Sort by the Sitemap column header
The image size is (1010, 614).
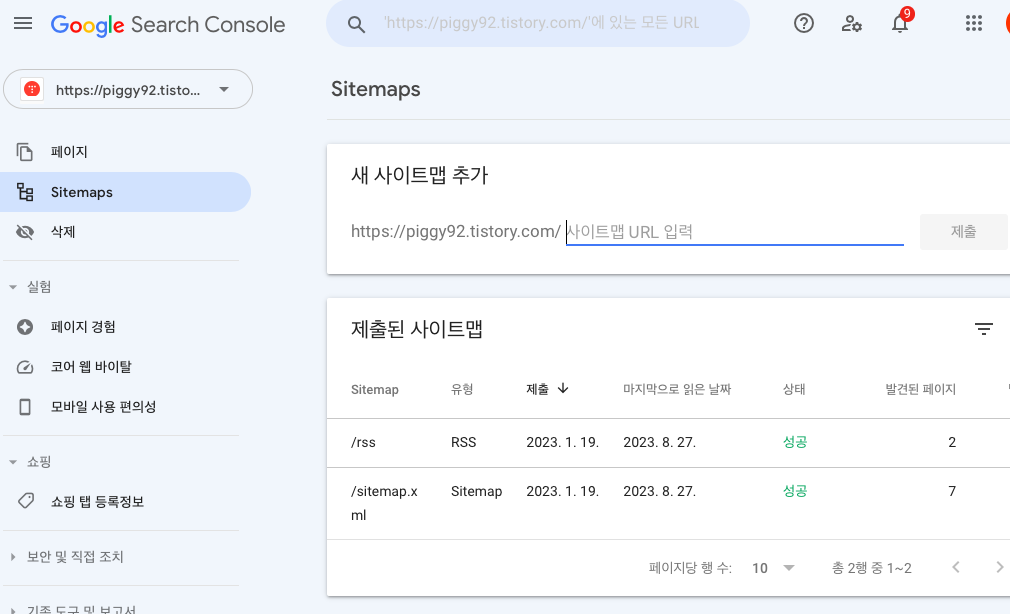375,390
